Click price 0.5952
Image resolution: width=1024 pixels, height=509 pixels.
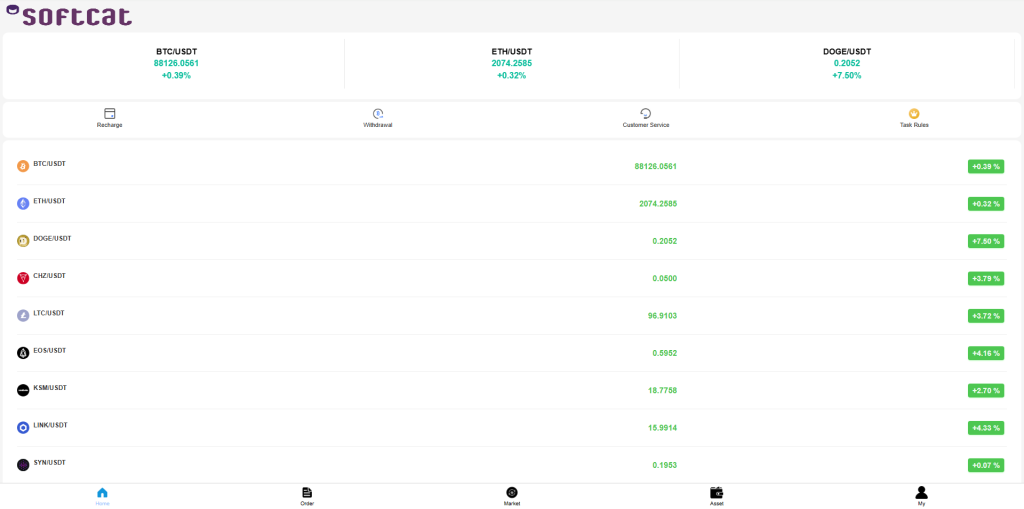665,353
